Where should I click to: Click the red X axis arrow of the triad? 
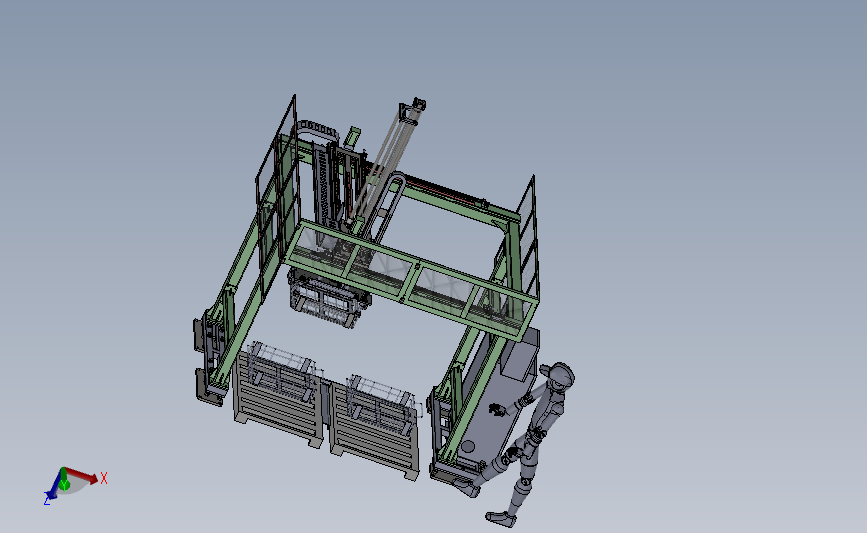[x=82, y=475]
